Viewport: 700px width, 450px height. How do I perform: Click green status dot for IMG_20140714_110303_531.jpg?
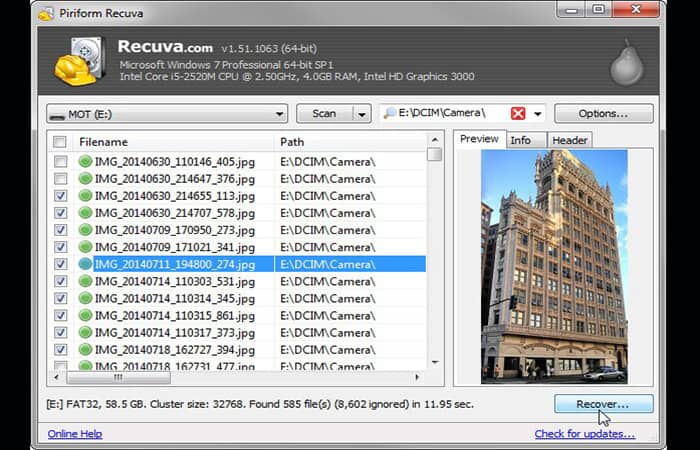point(85,281)
